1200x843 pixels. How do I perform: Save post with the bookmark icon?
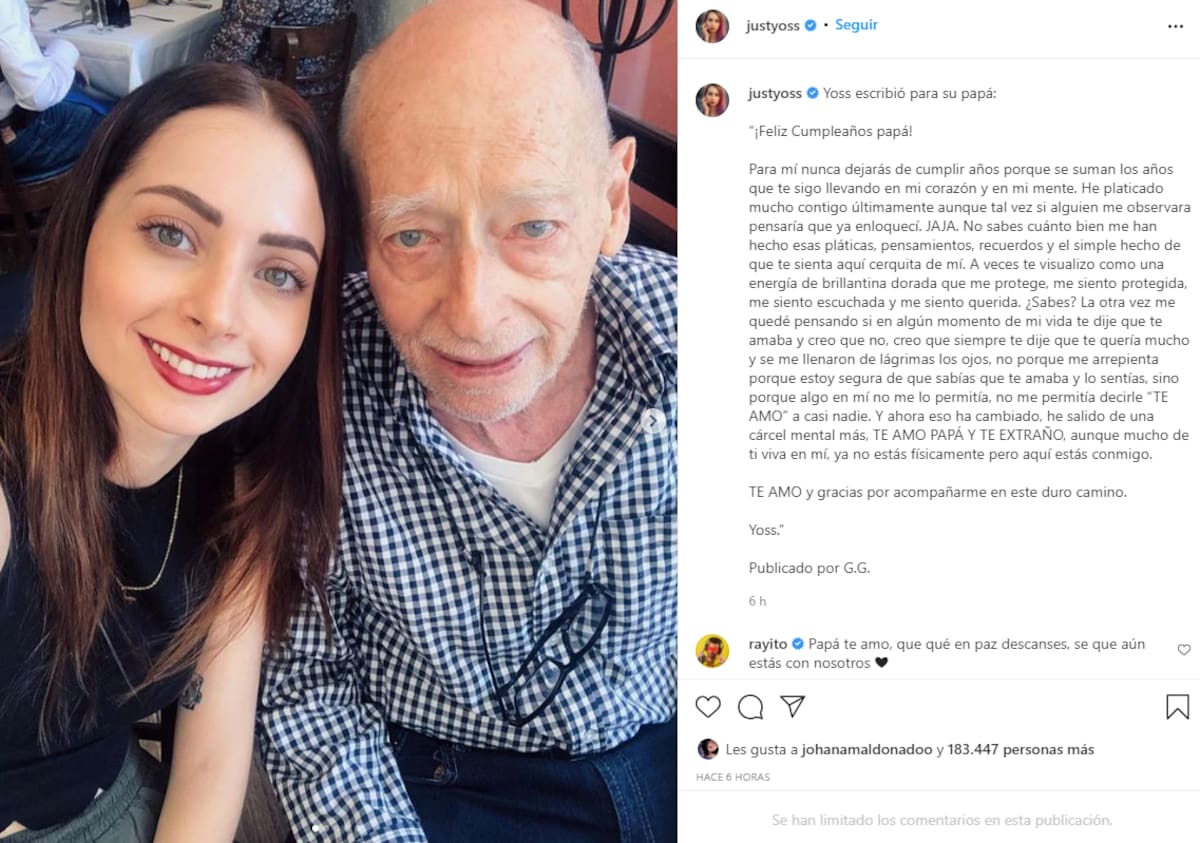pyautogui.click(x=1177, y=707)
